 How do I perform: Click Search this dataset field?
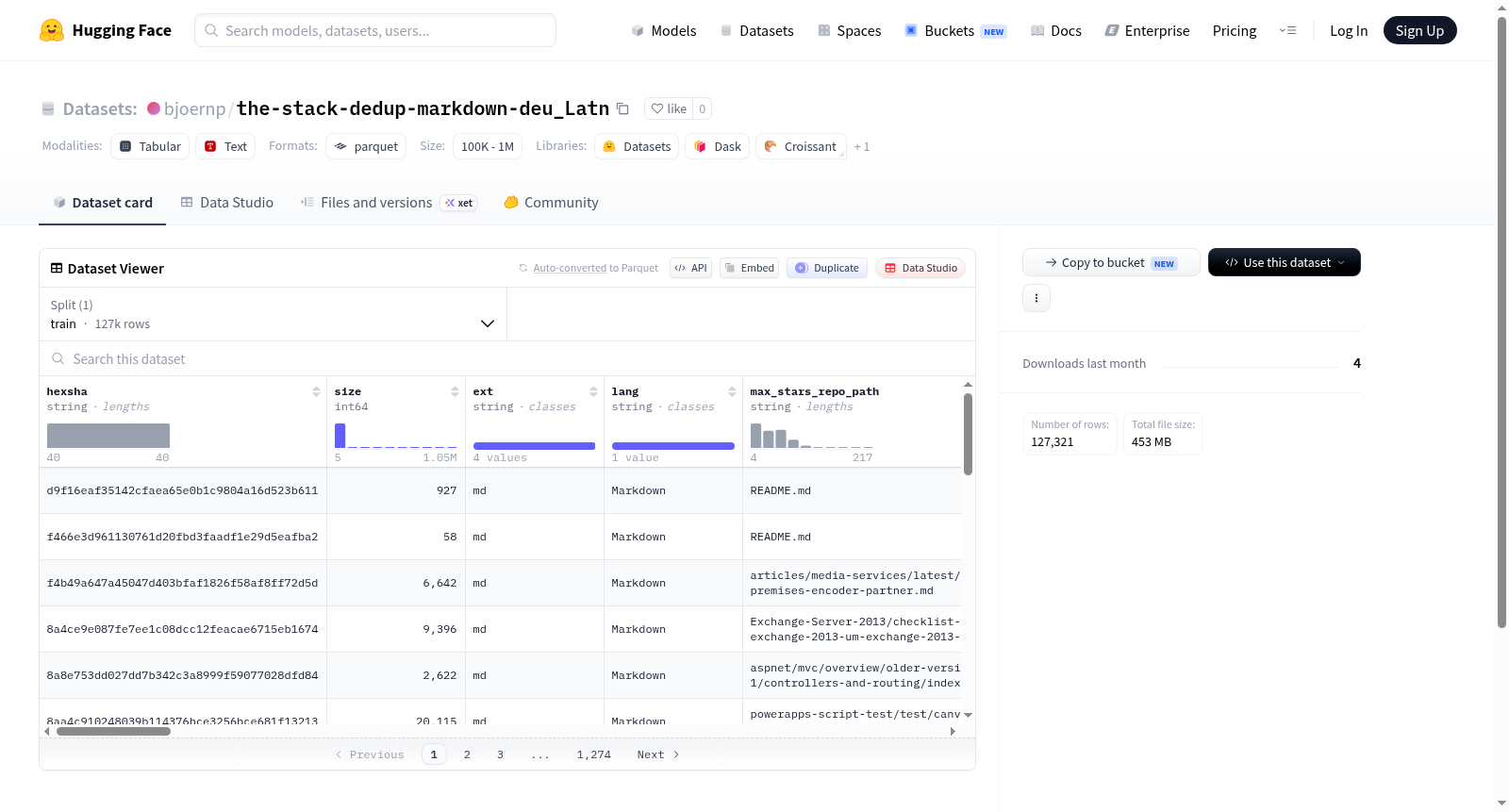click(507, 358)
